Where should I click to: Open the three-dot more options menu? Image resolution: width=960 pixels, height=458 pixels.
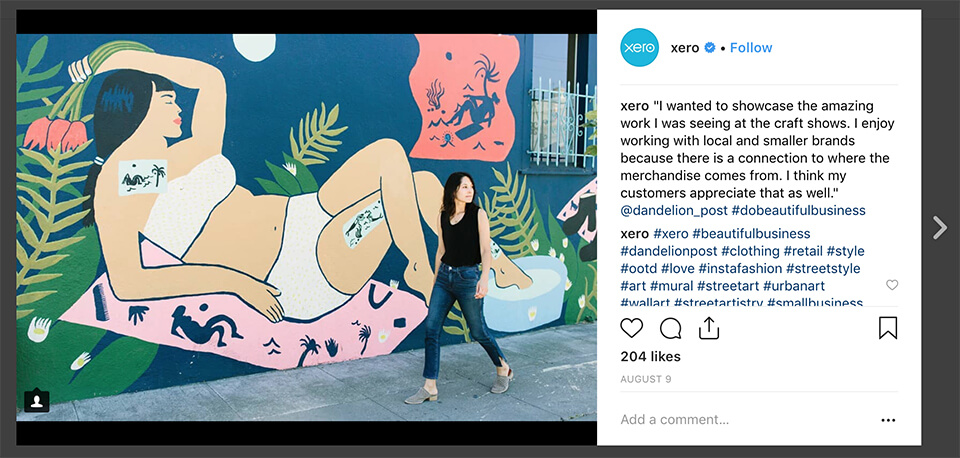tap(888, 420)
